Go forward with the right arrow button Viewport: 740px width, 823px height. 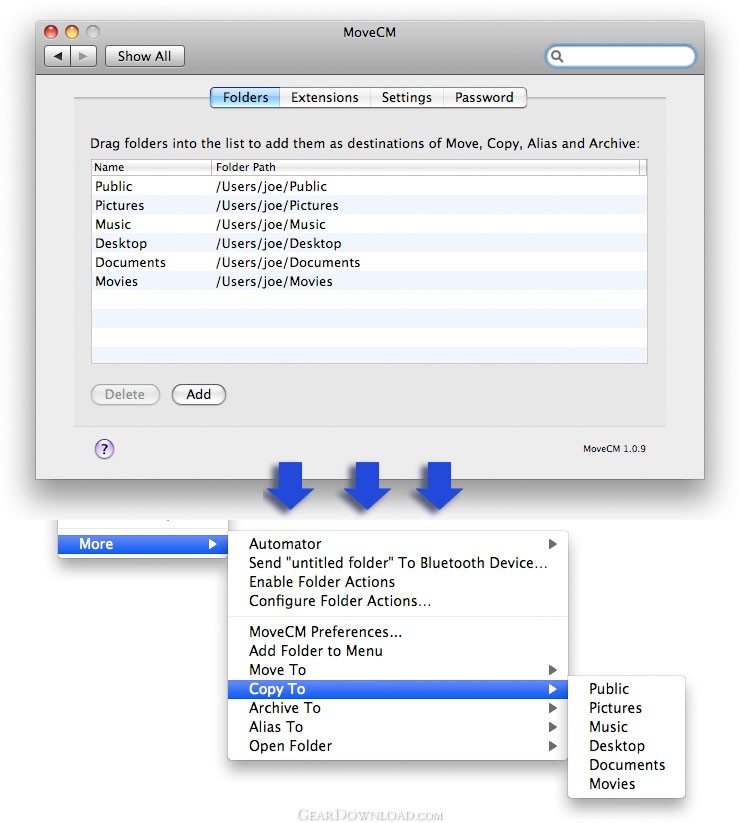tap(83, 56)
